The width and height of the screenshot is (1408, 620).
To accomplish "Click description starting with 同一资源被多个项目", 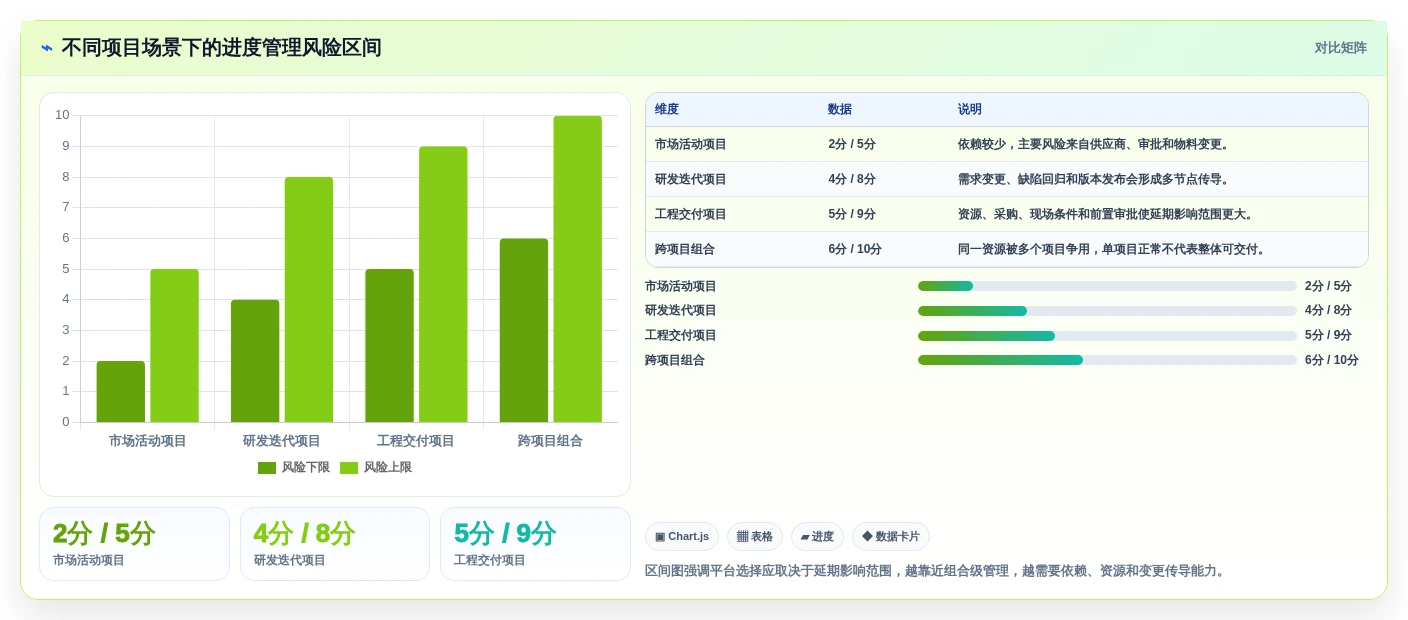I will (1114, 249).
